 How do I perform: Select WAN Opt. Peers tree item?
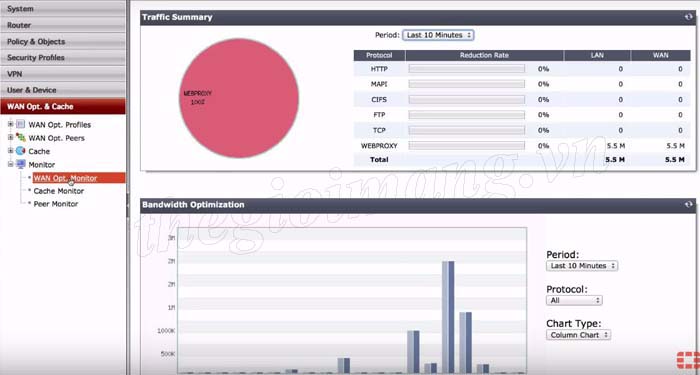pyautogui.click(x=57, y=138)
